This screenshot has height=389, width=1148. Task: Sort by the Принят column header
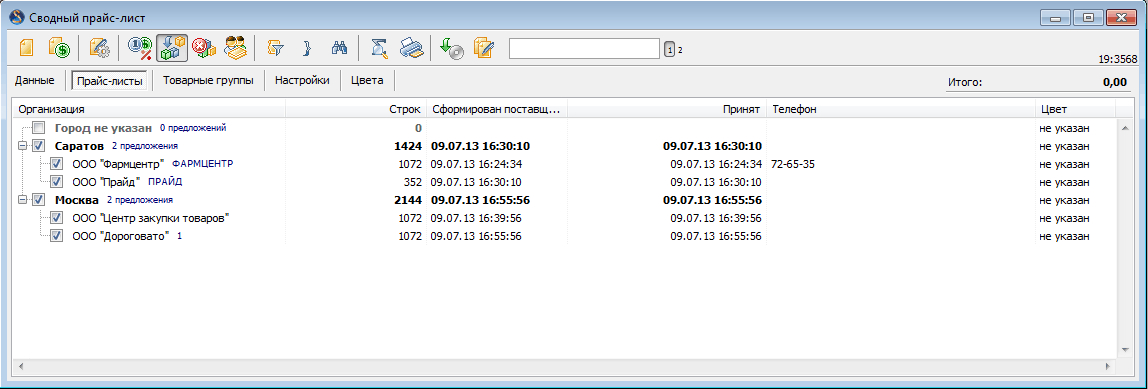[667, 109]
